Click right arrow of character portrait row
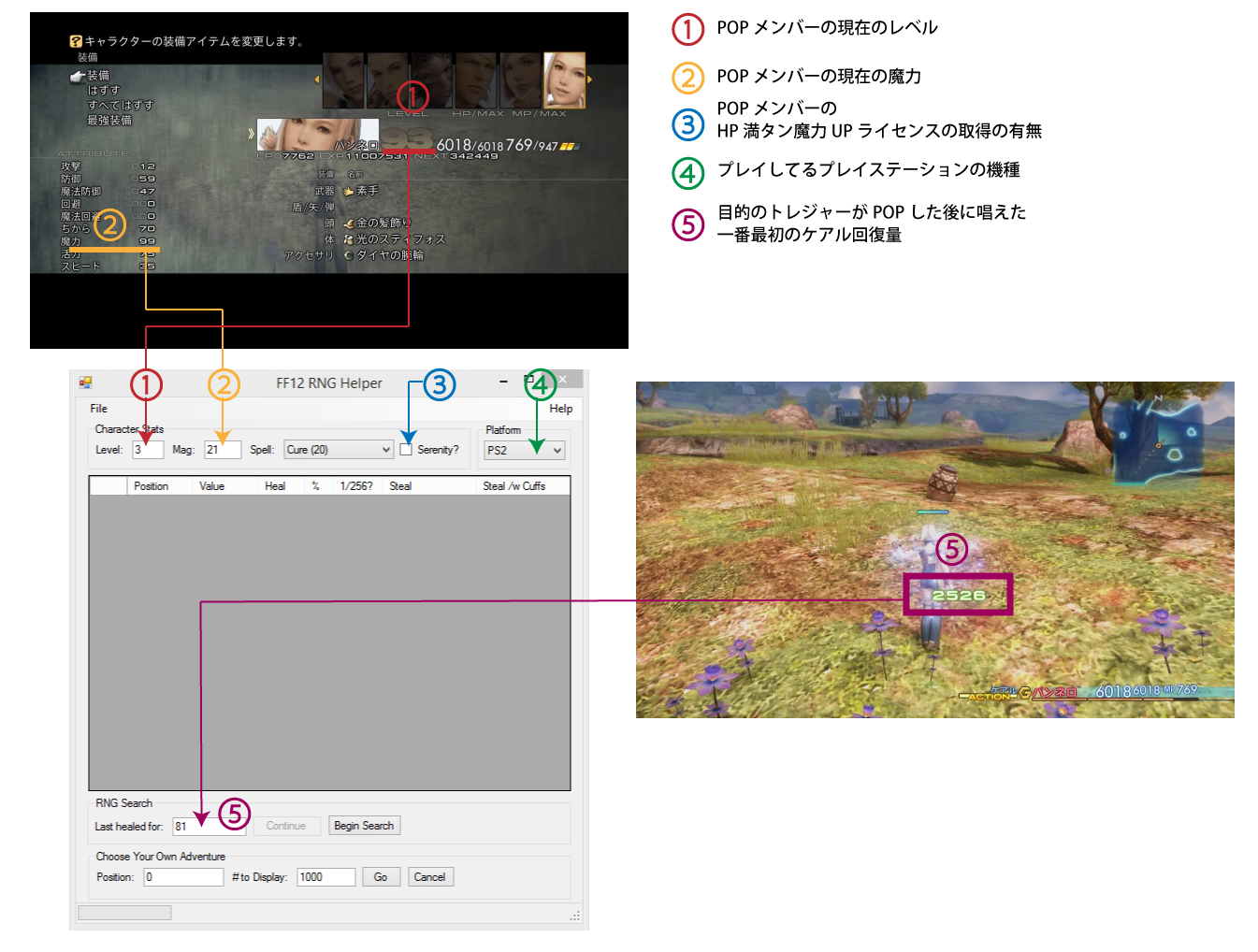 point(589,79)
